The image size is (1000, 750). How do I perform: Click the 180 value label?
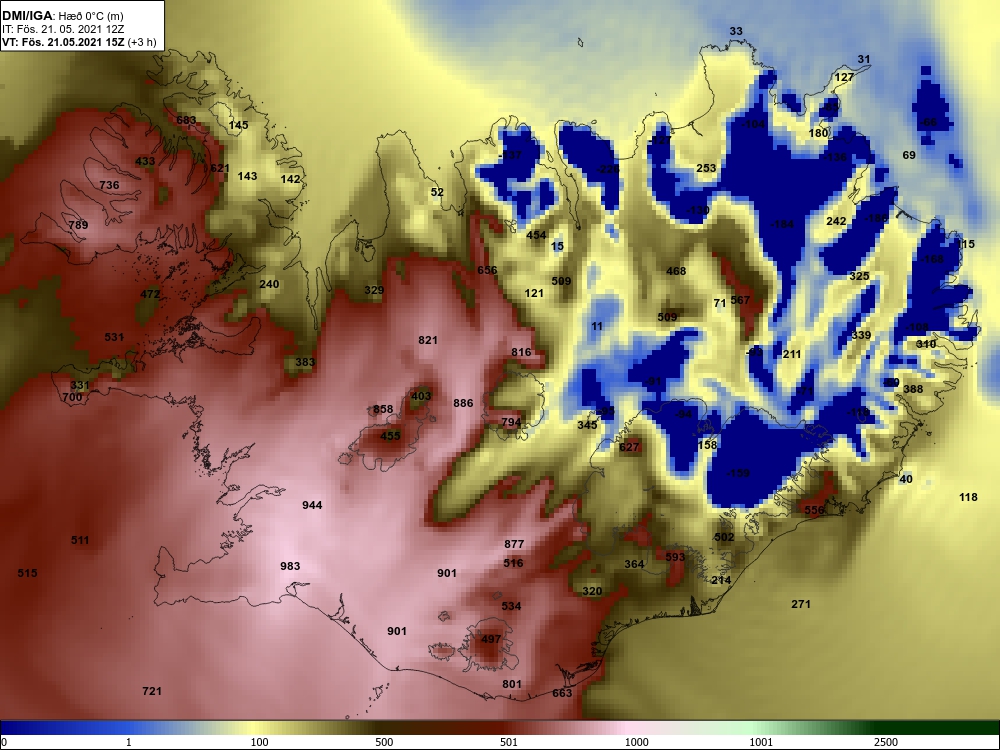pyautogui.click(x=818, y=133)
